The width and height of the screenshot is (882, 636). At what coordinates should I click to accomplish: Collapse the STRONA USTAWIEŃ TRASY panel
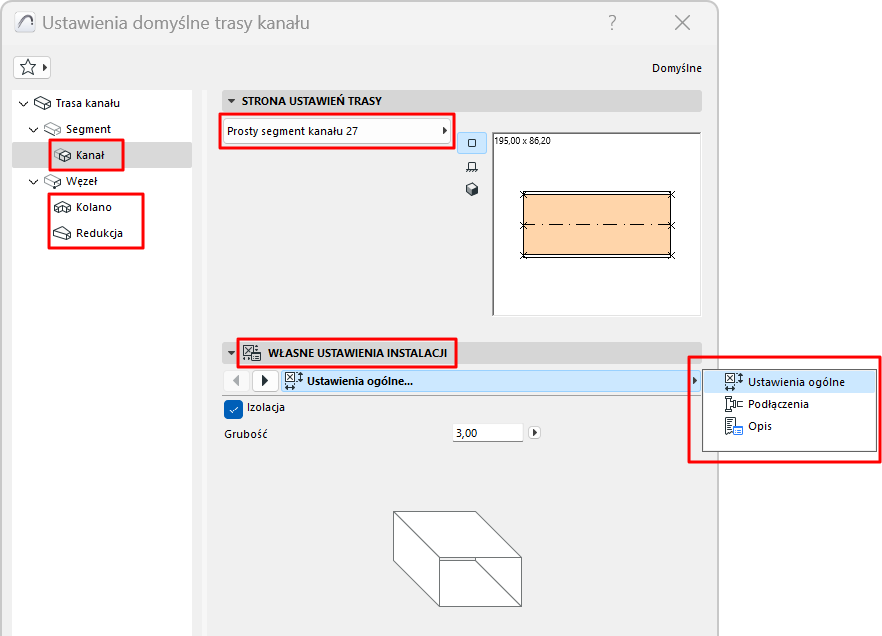(231, 100)
